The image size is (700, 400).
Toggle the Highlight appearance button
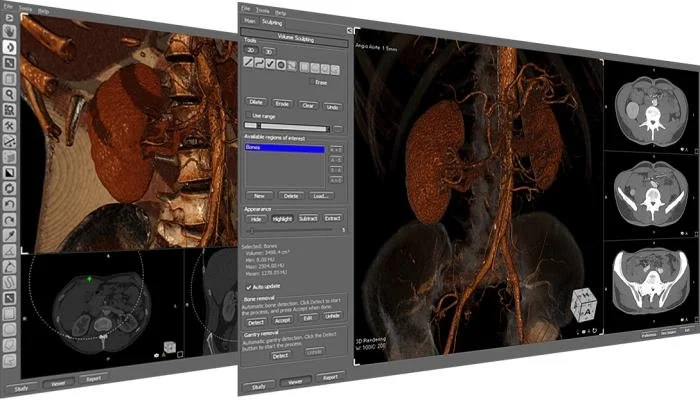[x=282, y=219]
